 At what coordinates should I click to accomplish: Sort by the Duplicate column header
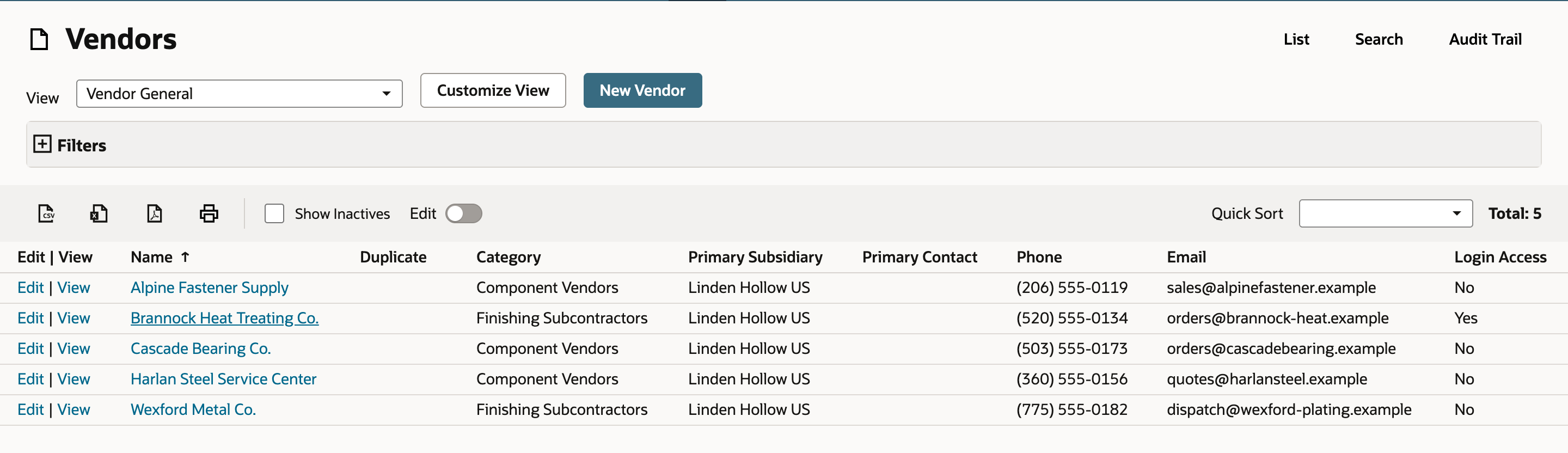393,257
